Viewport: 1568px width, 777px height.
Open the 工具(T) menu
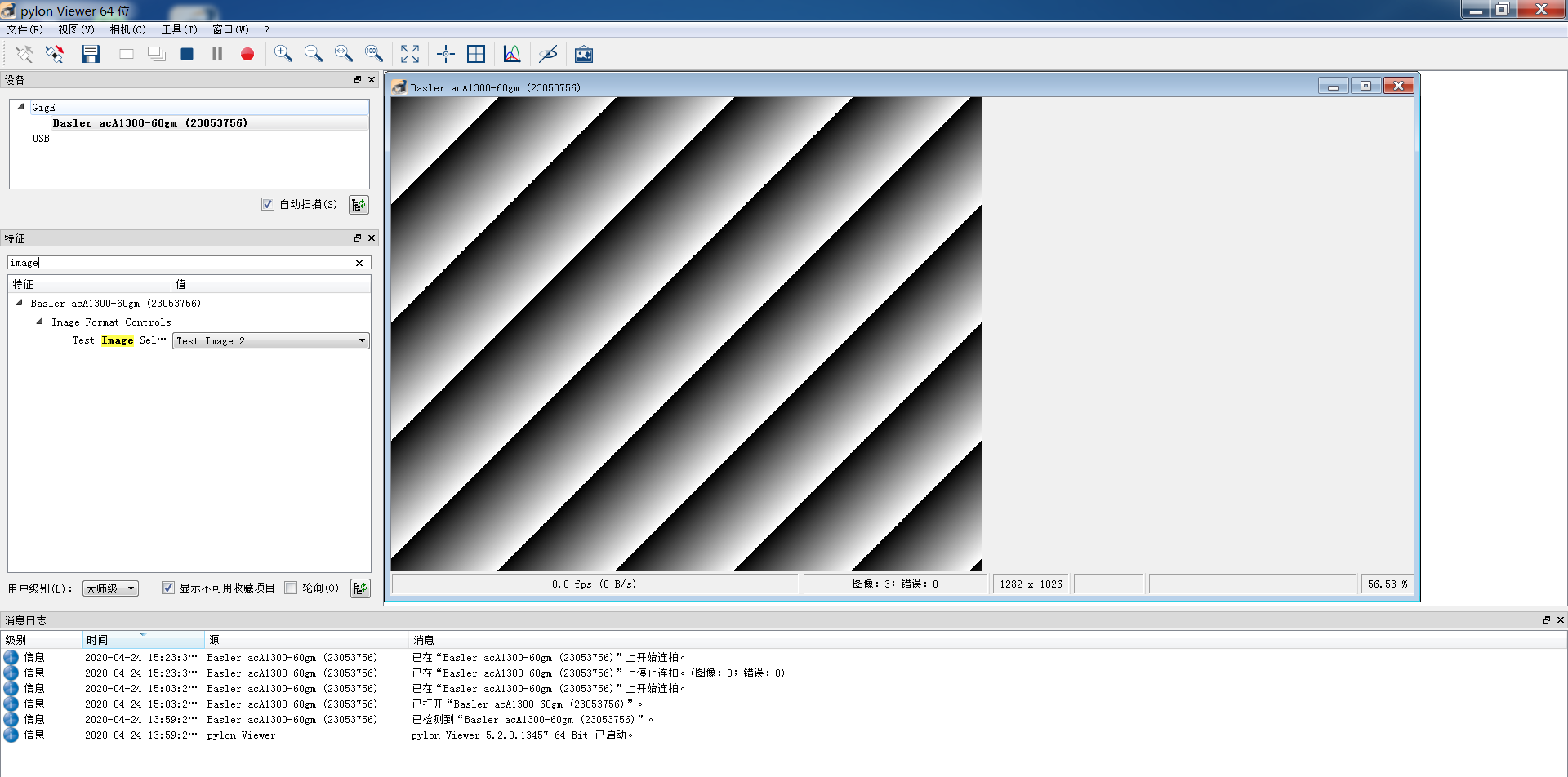pos(179,29)
